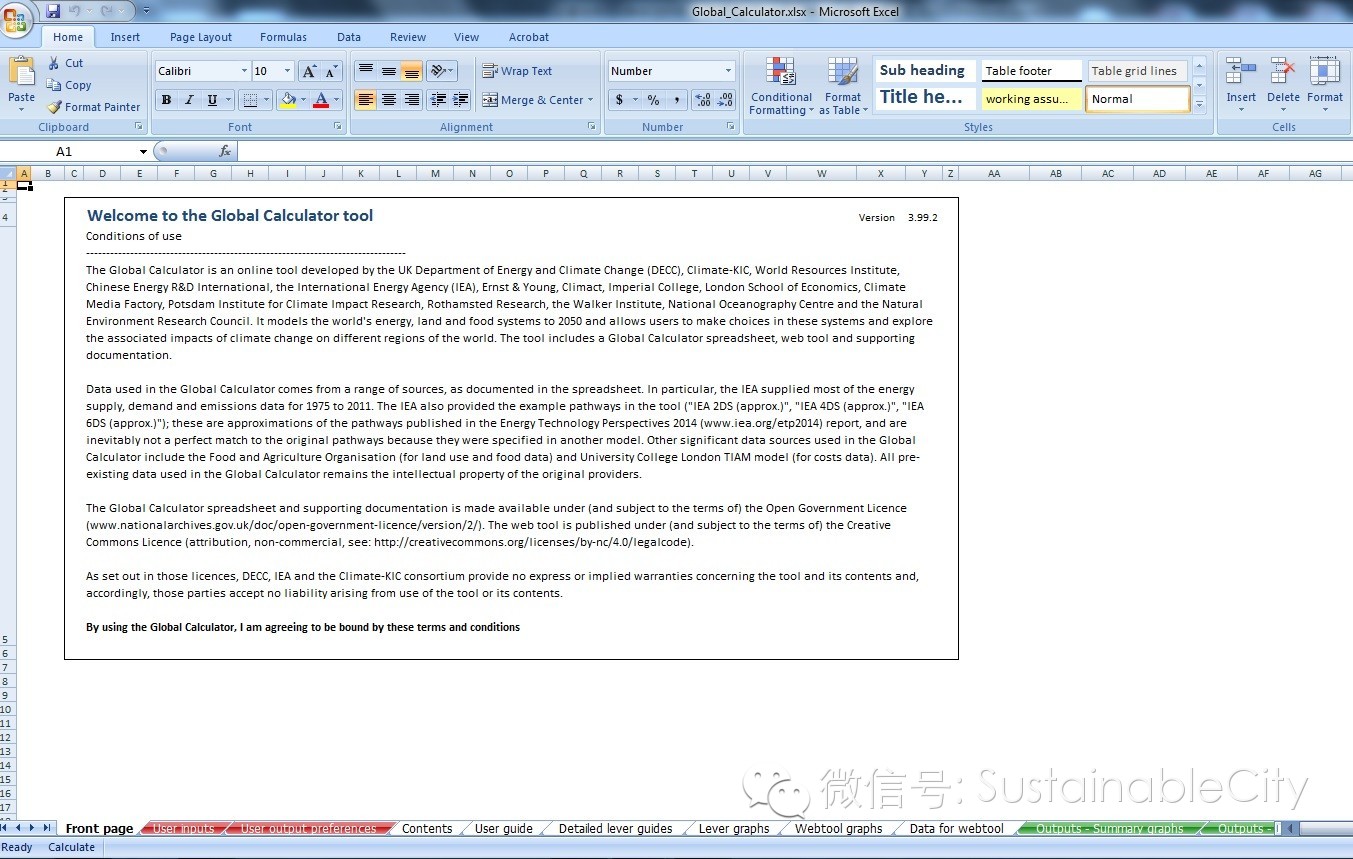Image resolution: width=1353 pixels, height=859 pixels.
Task: Click inside the formula bar field
Action: [794, 151]
